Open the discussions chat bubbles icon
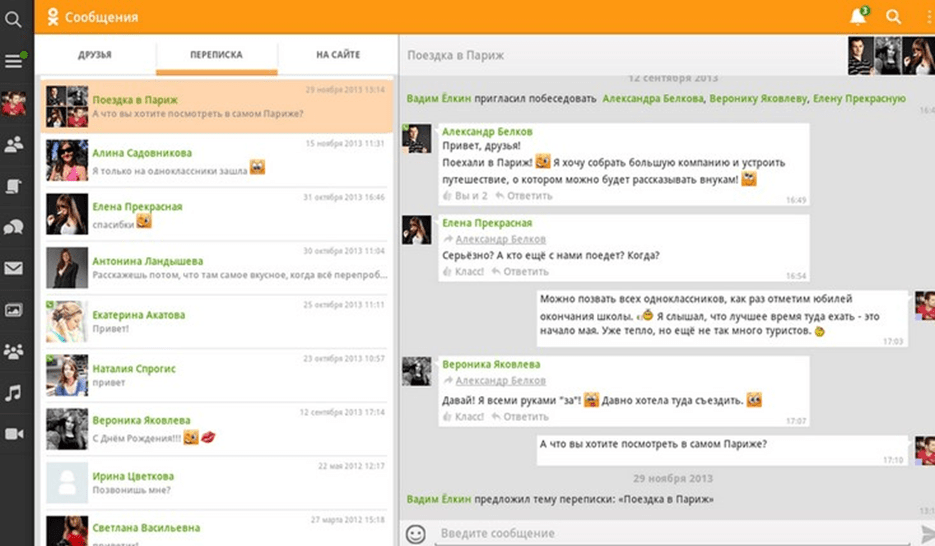This screenshot has height=546, width=935. coord(14,227)
